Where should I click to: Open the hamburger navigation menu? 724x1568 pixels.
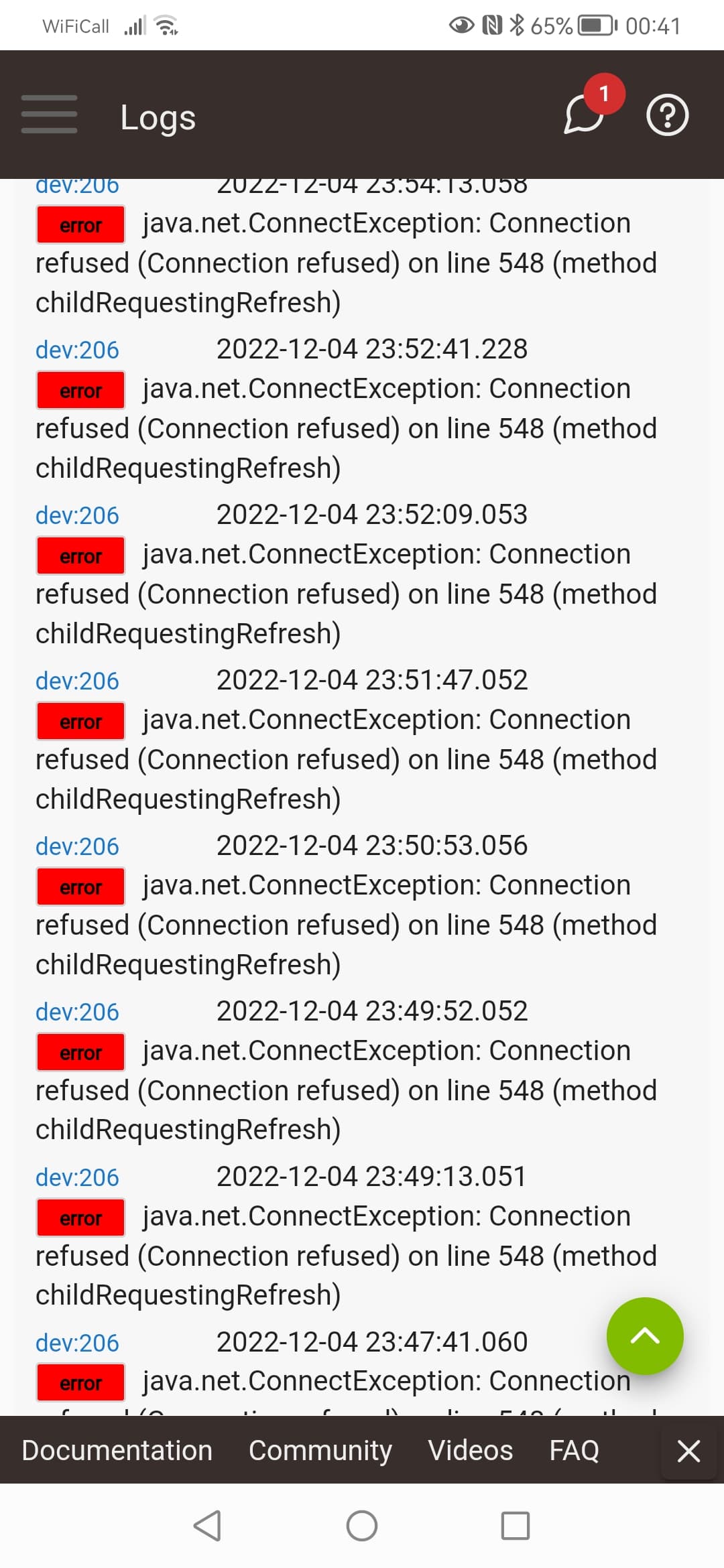coord(49,114)
